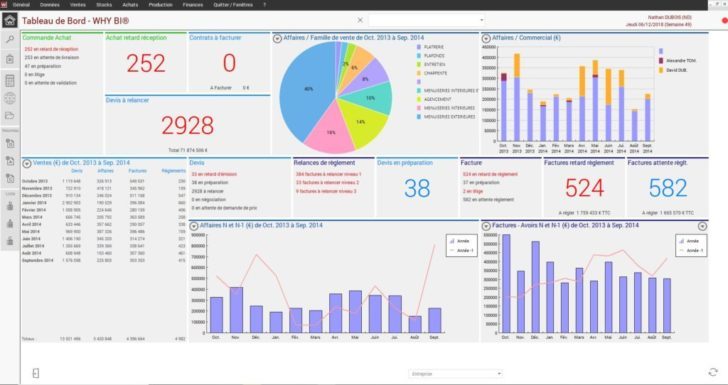Click the Règlements column header in Ventes table

pyautogui.click(x=173, y=171)
